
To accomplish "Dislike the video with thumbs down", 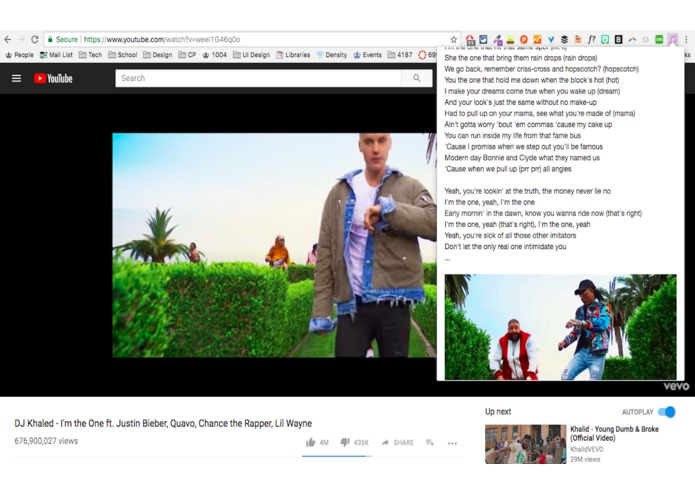I will click(345, 442).
